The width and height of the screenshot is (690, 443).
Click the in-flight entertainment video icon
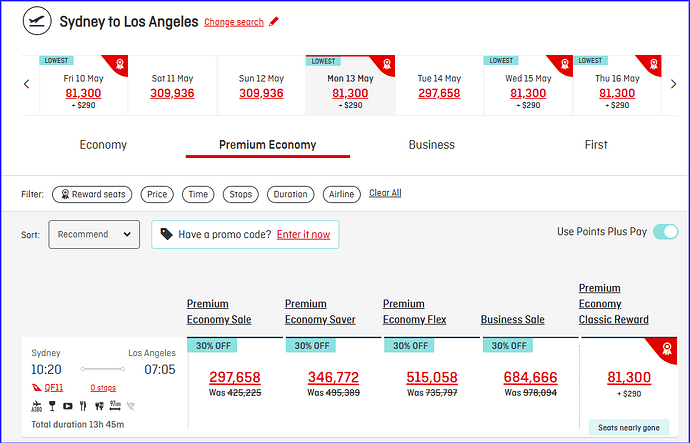pos(67,406)
